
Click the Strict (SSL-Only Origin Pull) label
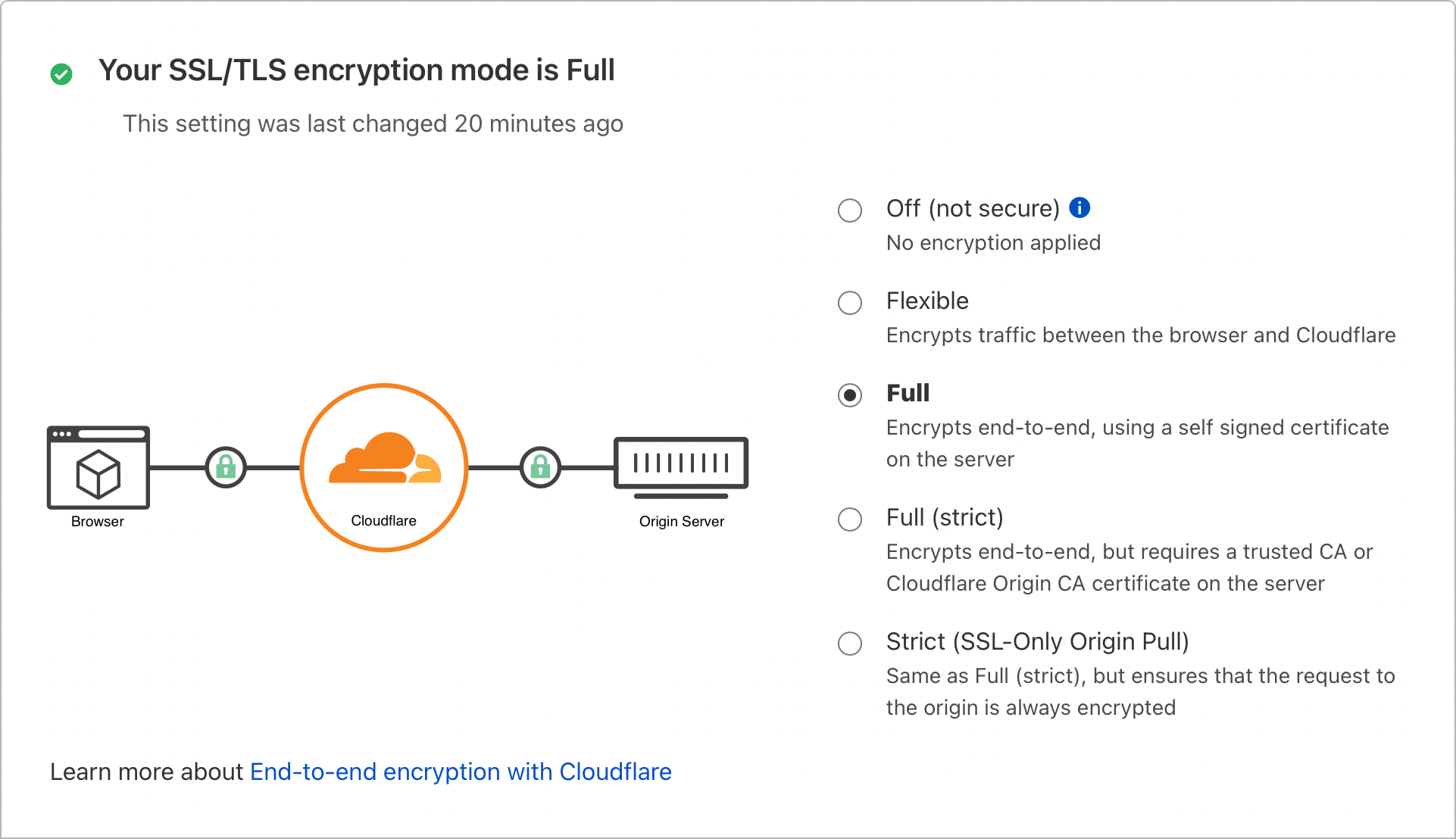[x=1038, y=641]
